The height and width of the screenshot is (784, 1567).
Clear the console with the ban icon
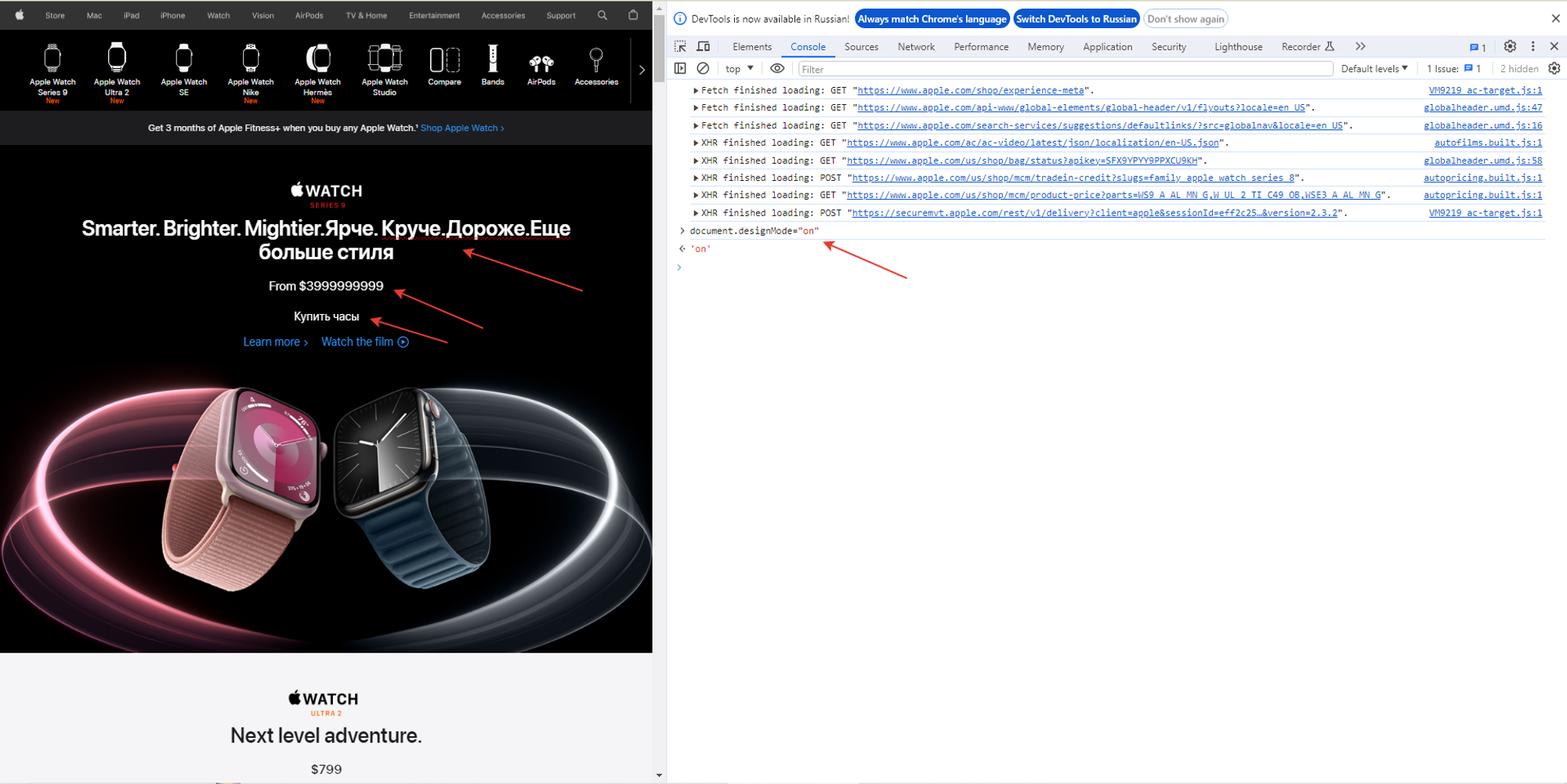pyautogui.click(x=704, y=69)
